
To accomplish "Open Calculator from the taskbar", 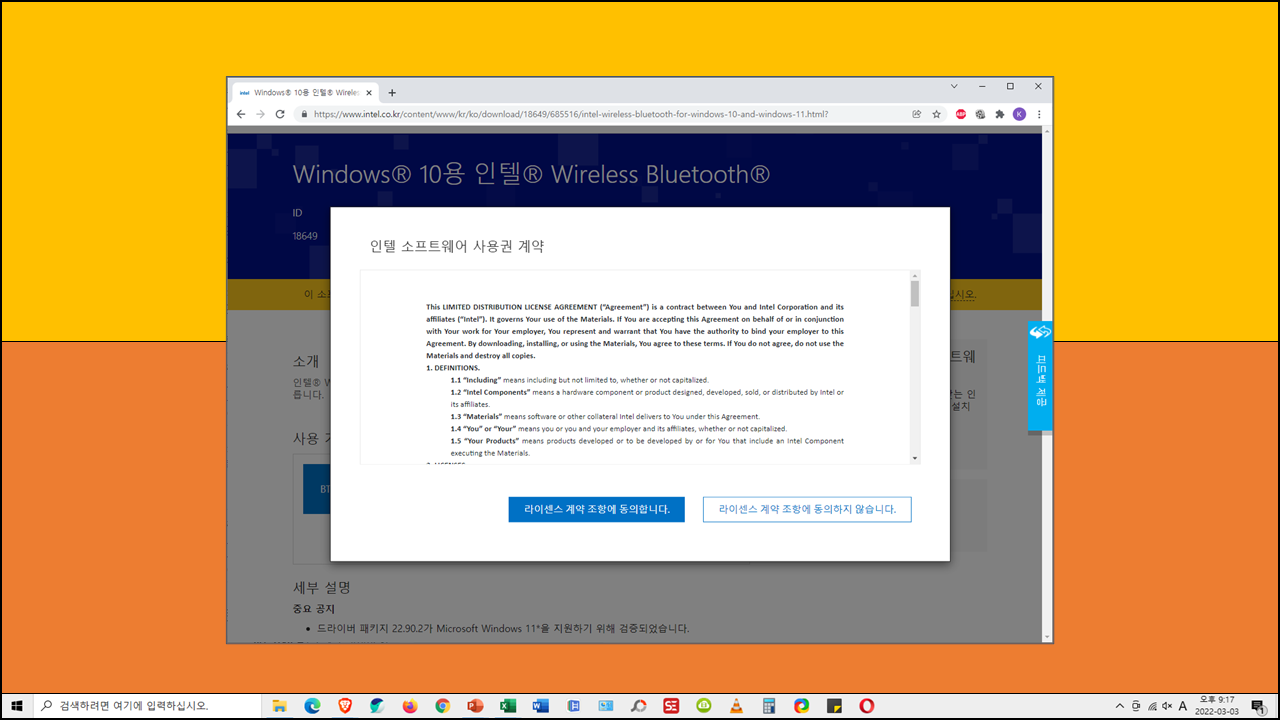I will click(769, 706).
